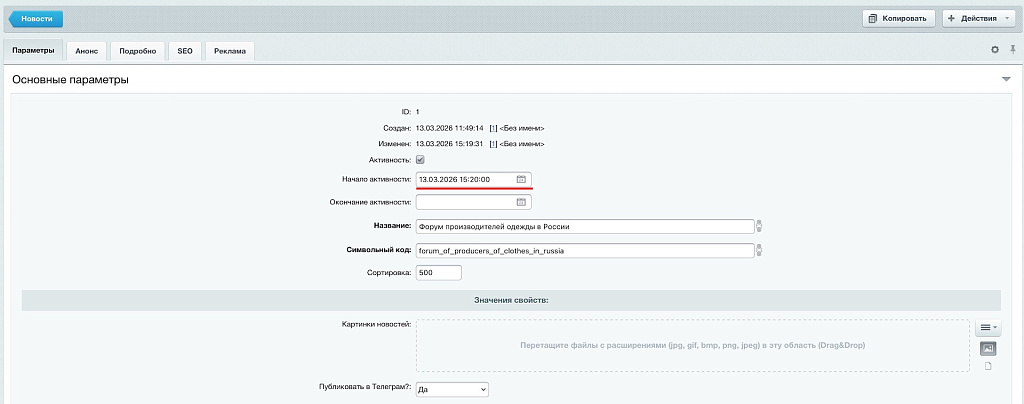The image size is (1024, 404).
Task: Collapse the Основные параметры section
Action: [x=1006, y=79]
